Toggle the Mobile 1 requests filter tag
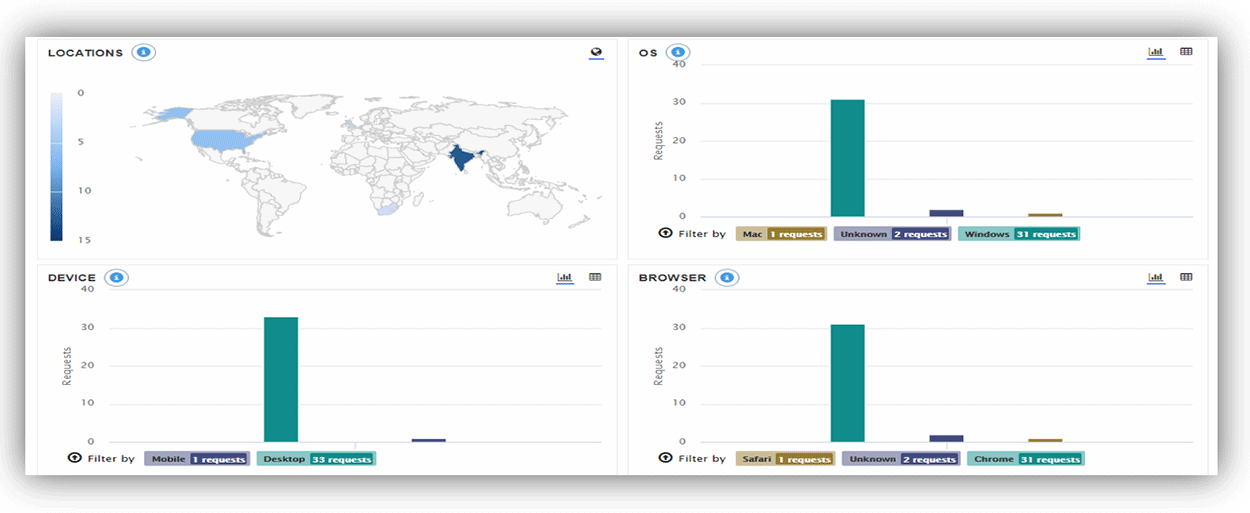The width and height of the screenshot is (1250, 513). [x=196, y=459]
